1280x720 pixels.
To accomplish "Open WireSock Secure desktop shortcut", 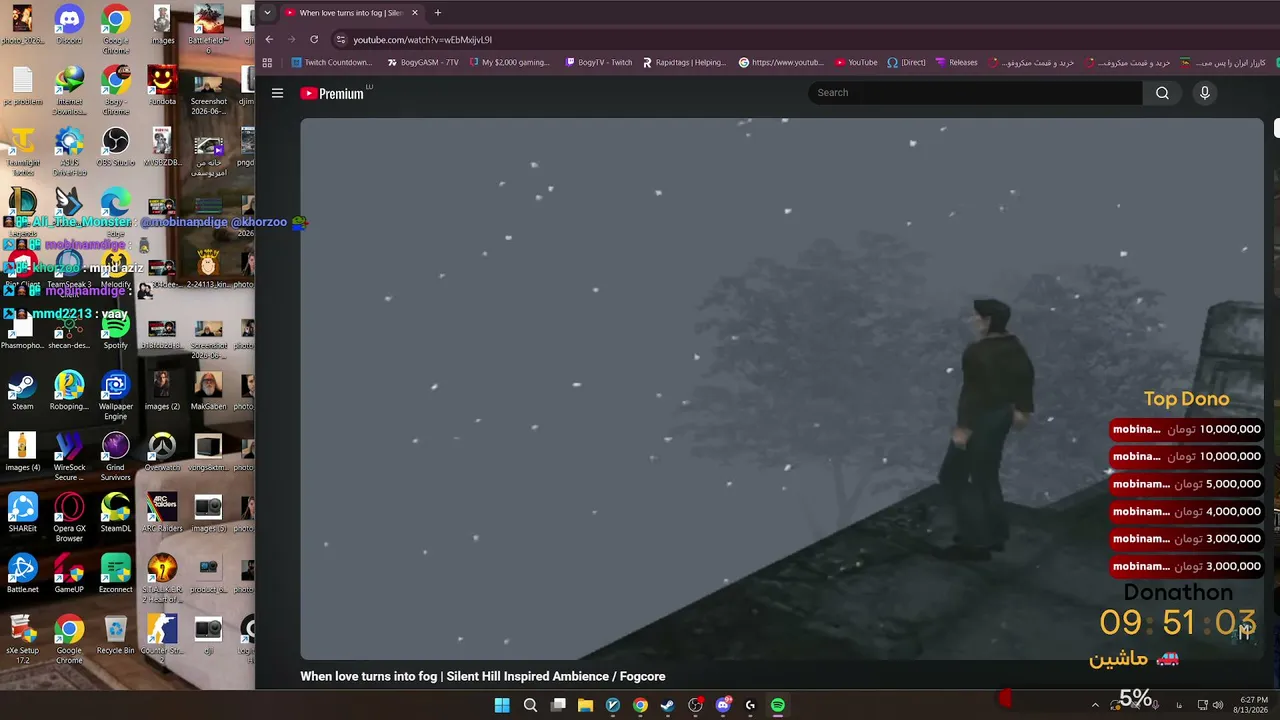I will [x=69, y=457].
